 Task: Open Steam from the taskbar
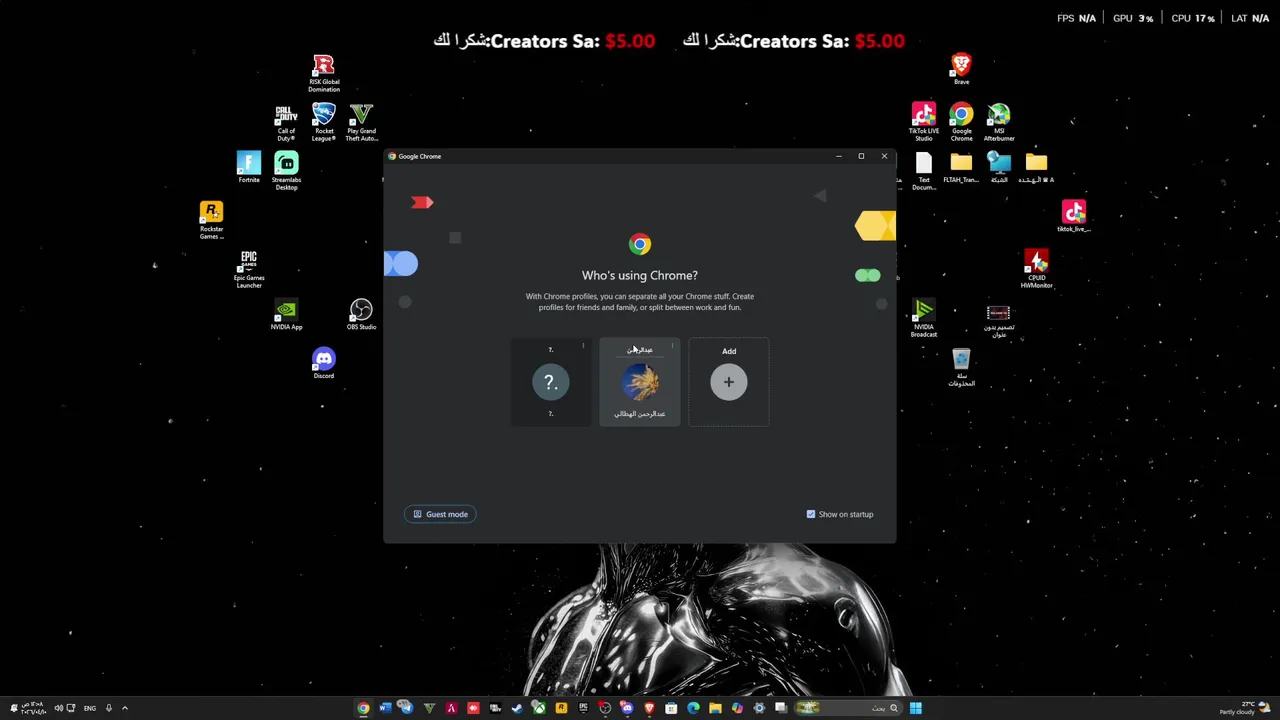517,708
